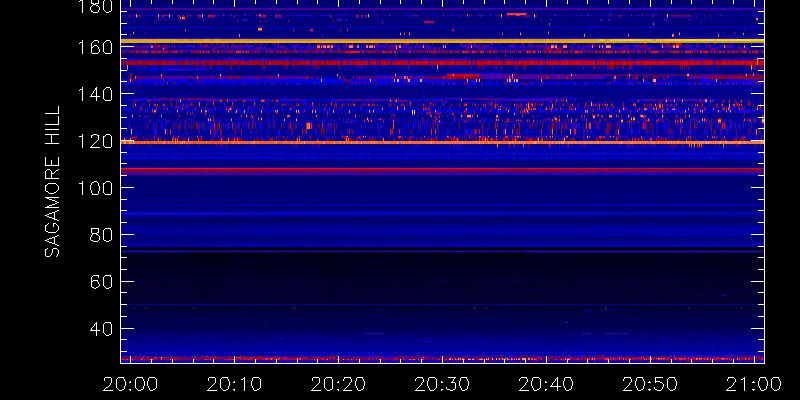800x400 pixels.
Task: Click the 60 frequency axis label
Action: click(101, 282)
